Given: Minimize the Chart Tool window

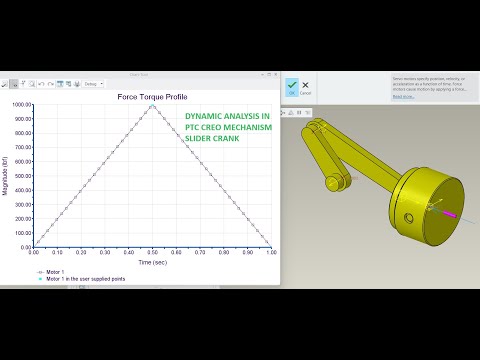Looking at the screenshot, I should (263, 74).
